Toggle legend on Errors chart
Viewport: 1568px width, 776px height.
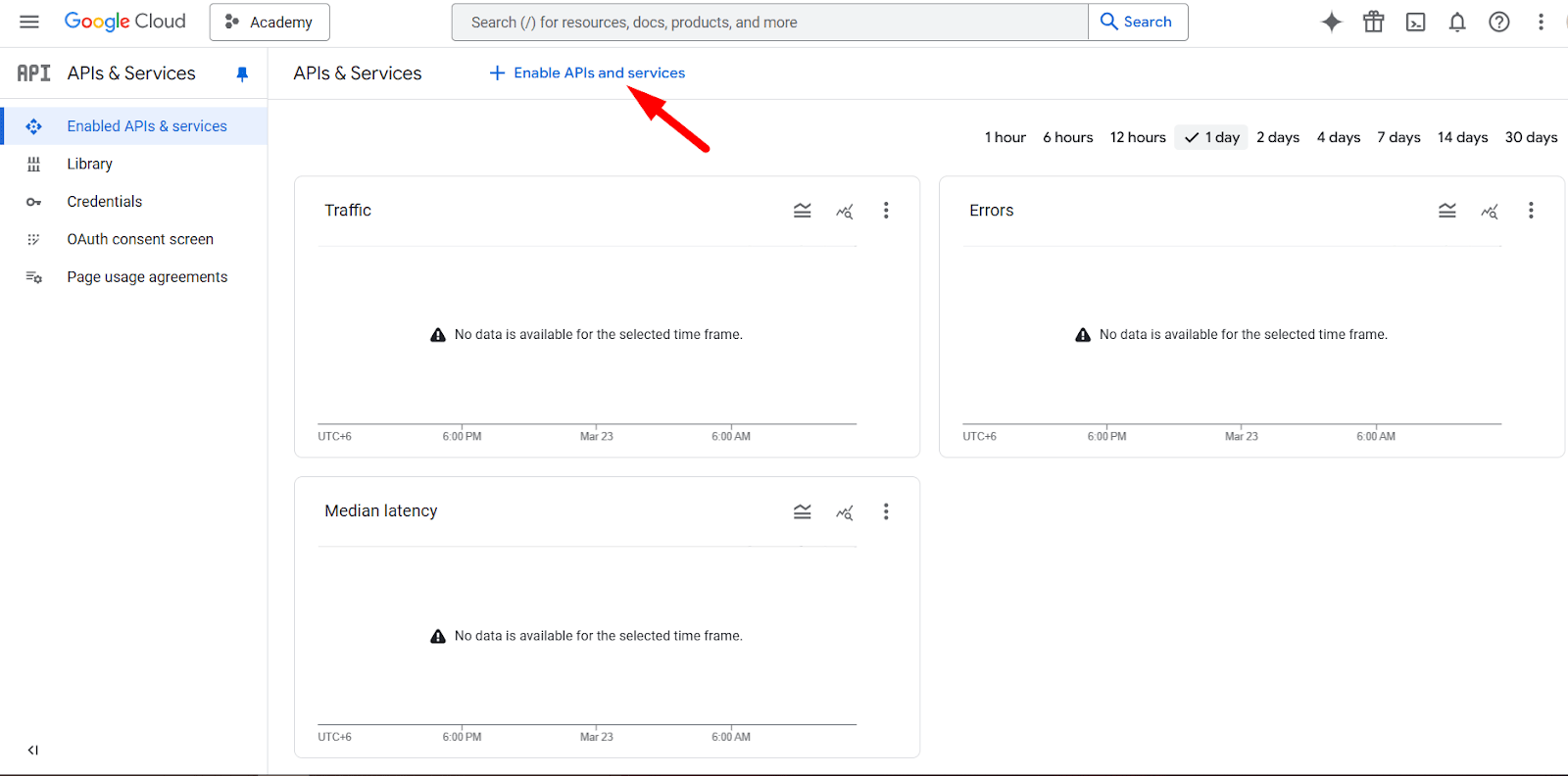(x=1447, y=211)
